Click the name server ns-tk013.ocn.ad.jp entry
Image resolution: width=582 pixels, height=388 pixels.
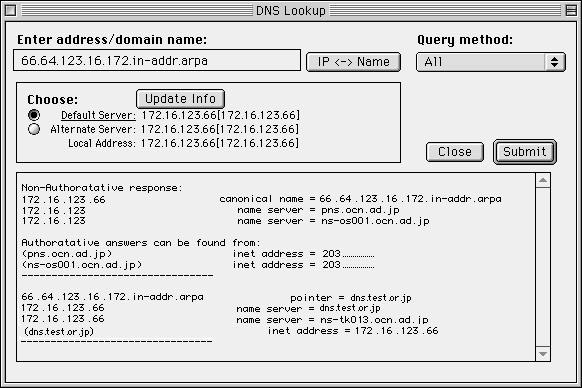(332, 320)
